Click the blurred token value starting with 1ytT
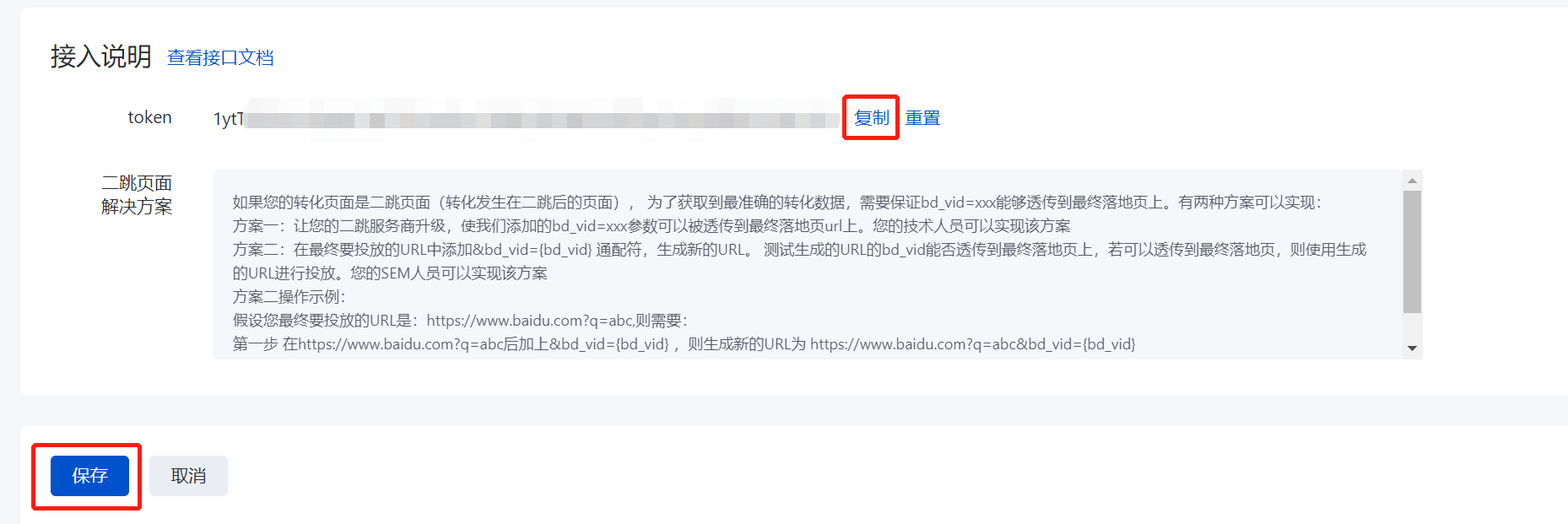Image resolution: width=1568 pixels, height=524 pixels. click(525, 119)
